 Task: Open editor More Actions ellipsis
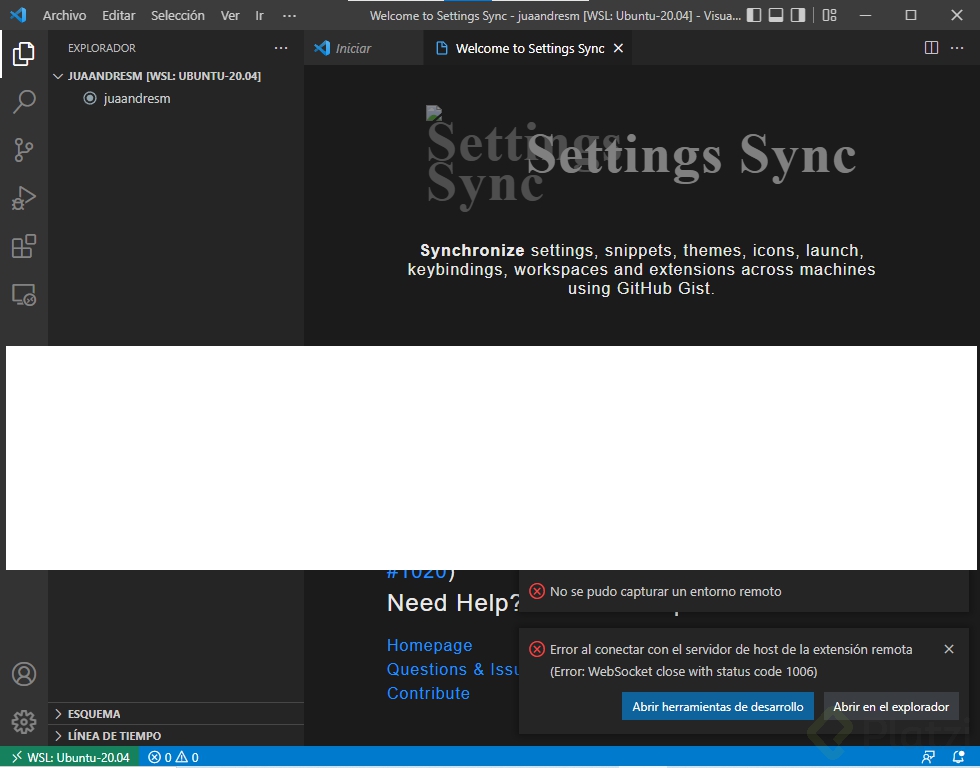point(957,48)
